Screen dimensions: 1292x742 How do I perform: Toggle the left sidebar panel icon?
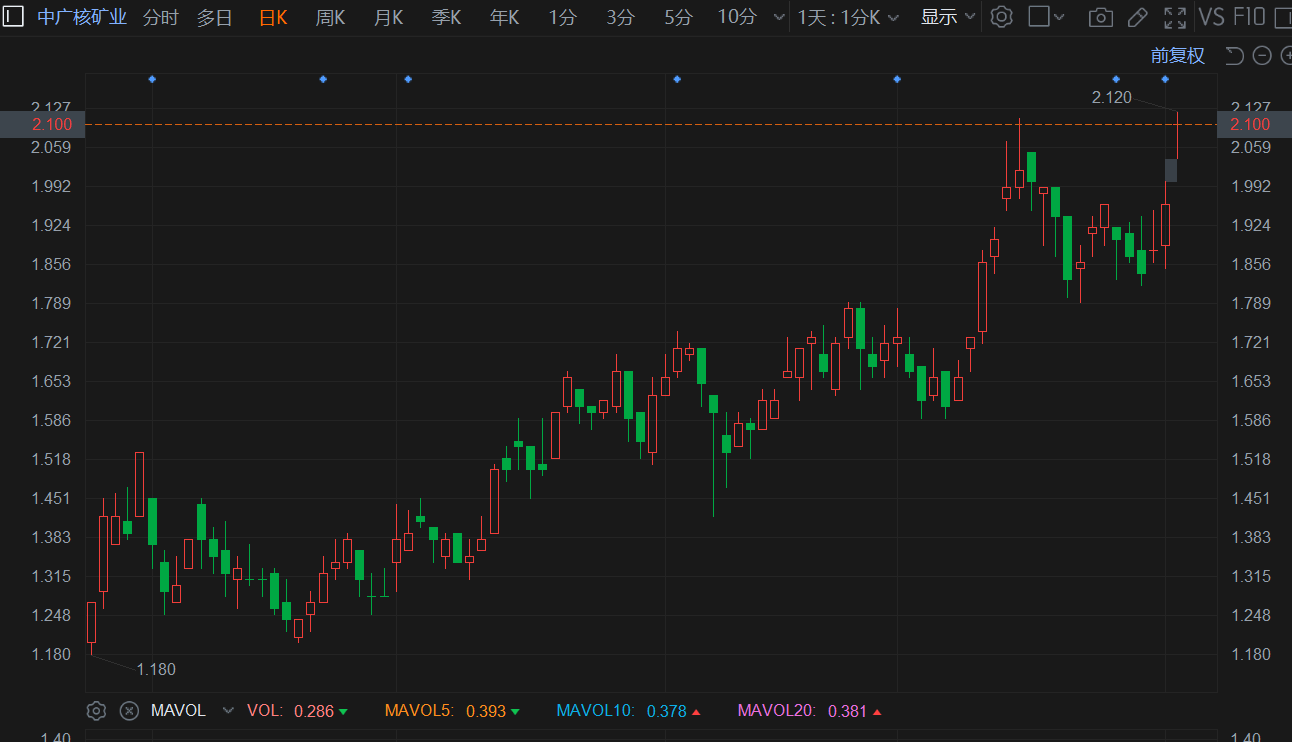pyautogui.click(x=13, y=16)
